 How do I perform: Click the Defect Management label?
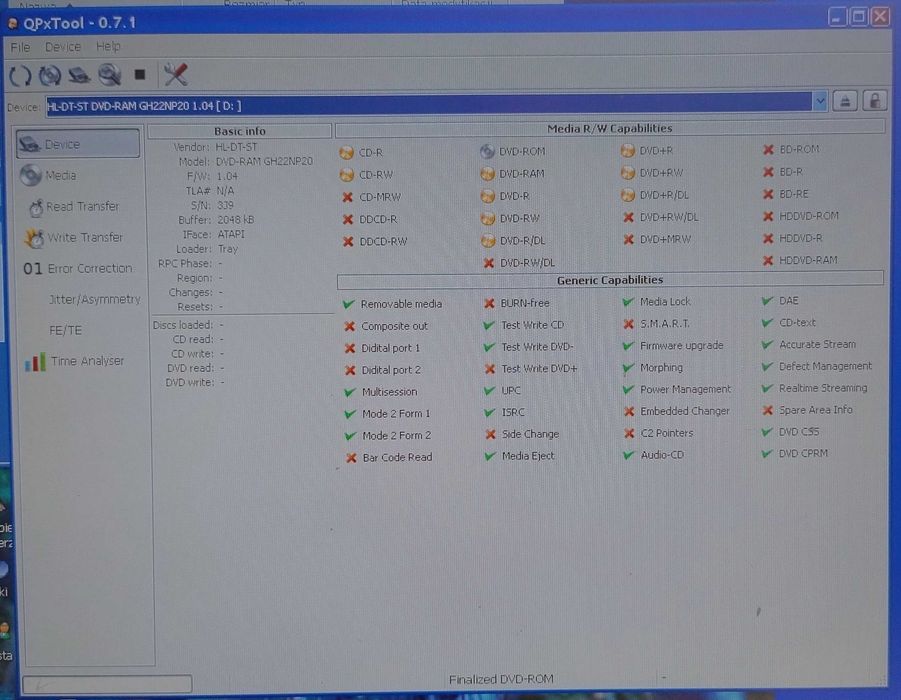(825, 366)
